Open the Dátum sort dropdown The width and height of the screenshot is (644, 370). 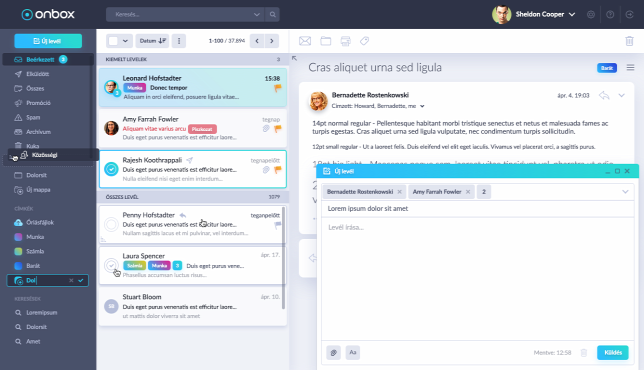coord(152,41)
